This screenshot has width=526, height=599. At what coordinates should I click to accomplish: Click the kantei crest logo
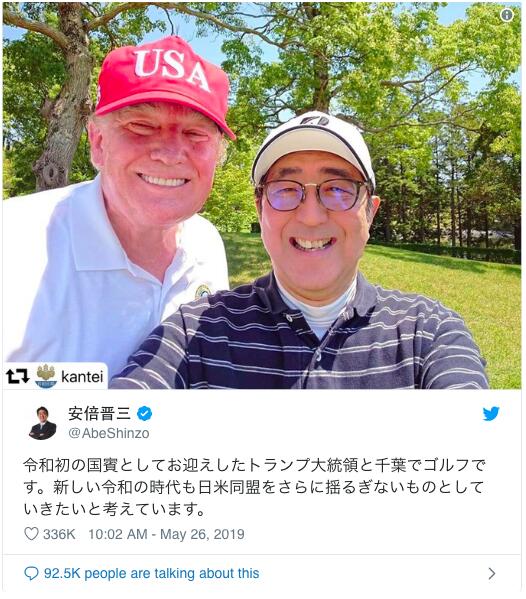pyautogui.click(x=46, y=376)
